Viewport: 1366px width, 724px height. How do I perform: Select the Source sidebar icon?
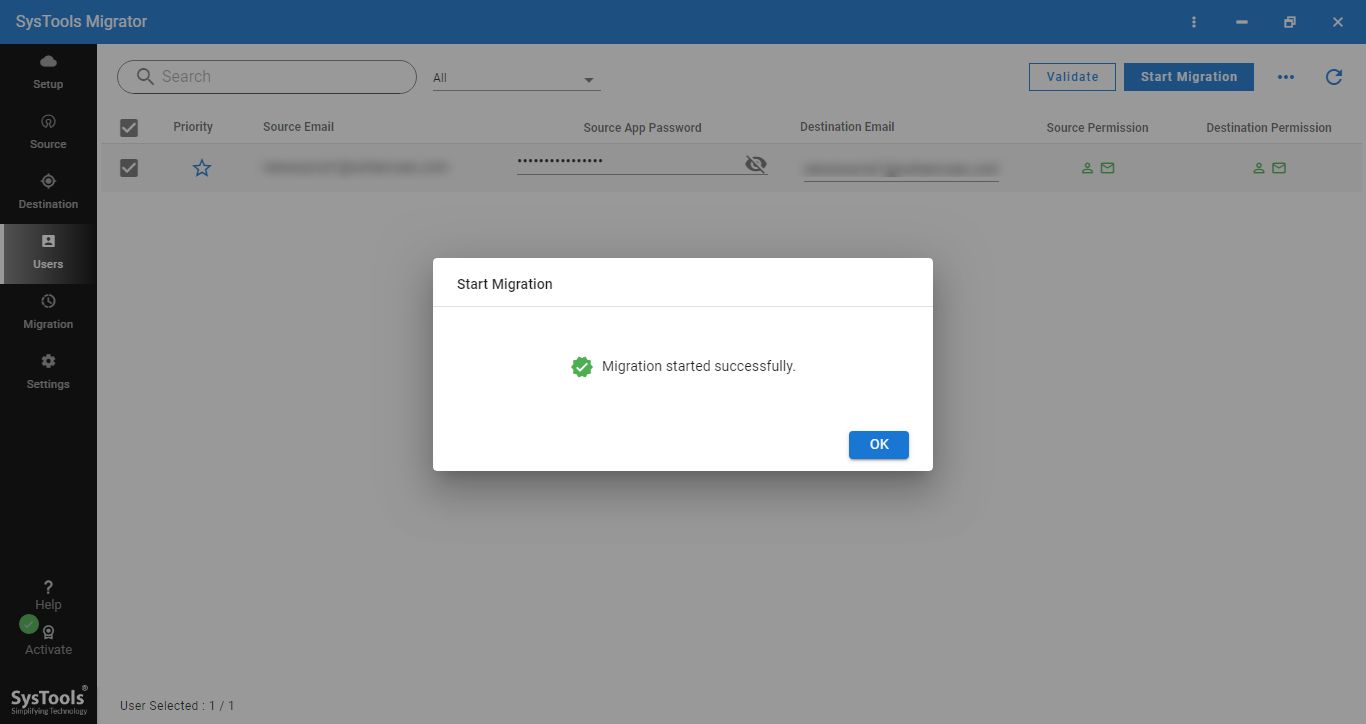click(x=47, y=130)
